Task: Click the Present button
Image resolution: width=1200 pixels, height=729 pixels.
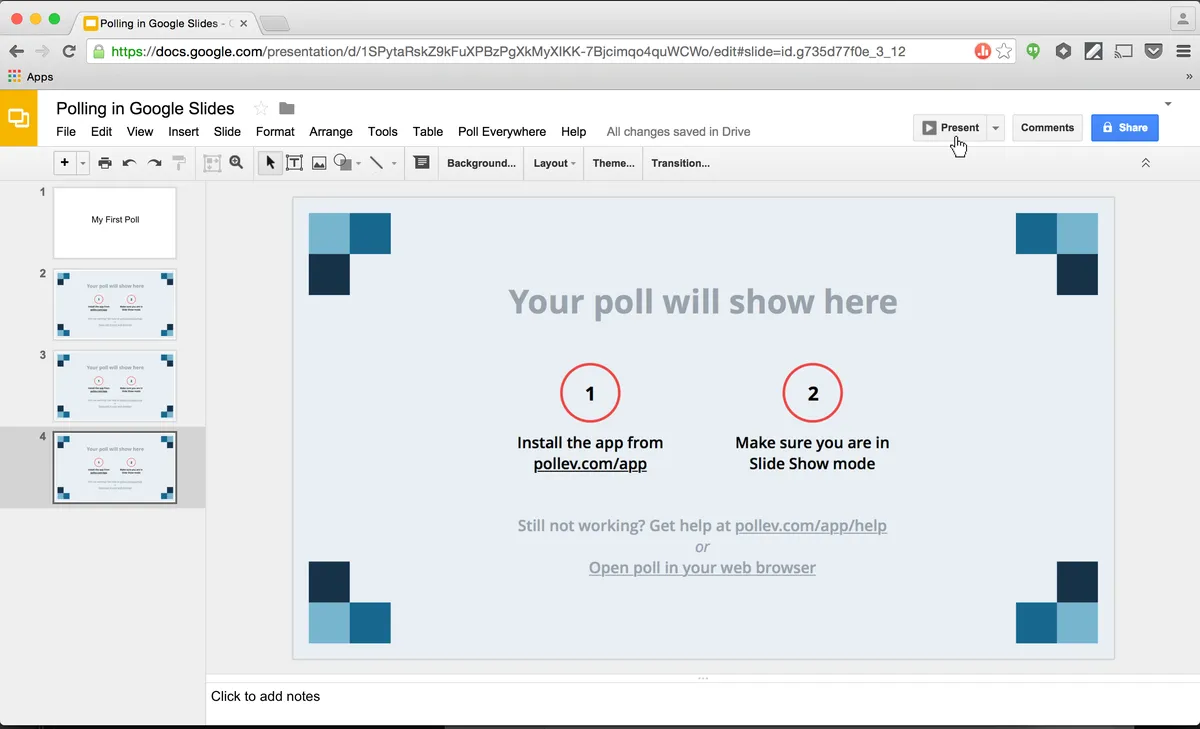Action: point(950,128)
